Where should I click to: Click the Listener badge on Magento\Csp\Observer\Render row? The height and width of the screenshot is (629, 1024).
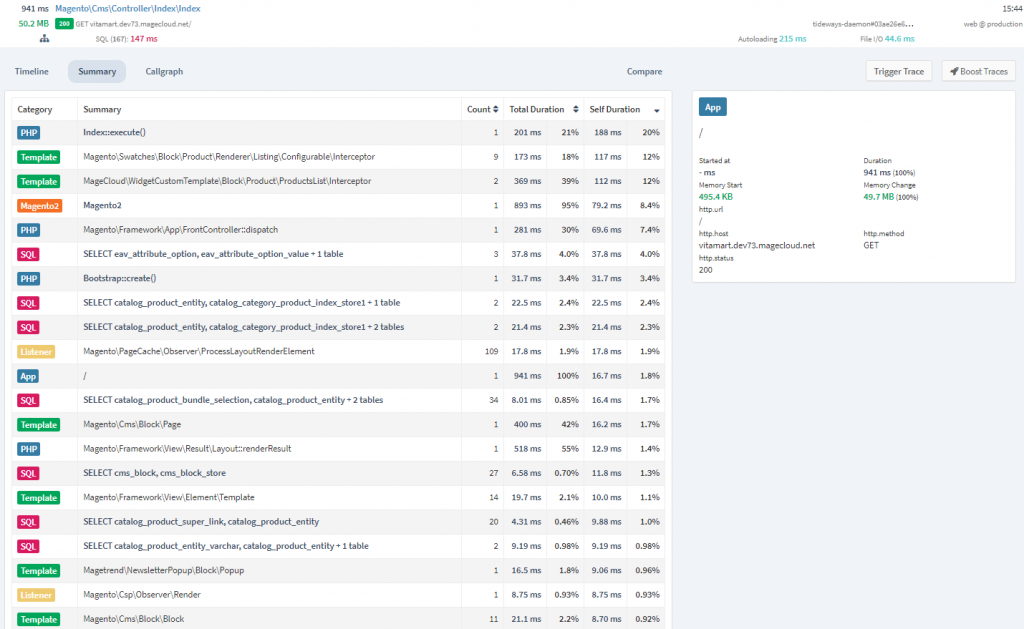[x=38, y=595]
